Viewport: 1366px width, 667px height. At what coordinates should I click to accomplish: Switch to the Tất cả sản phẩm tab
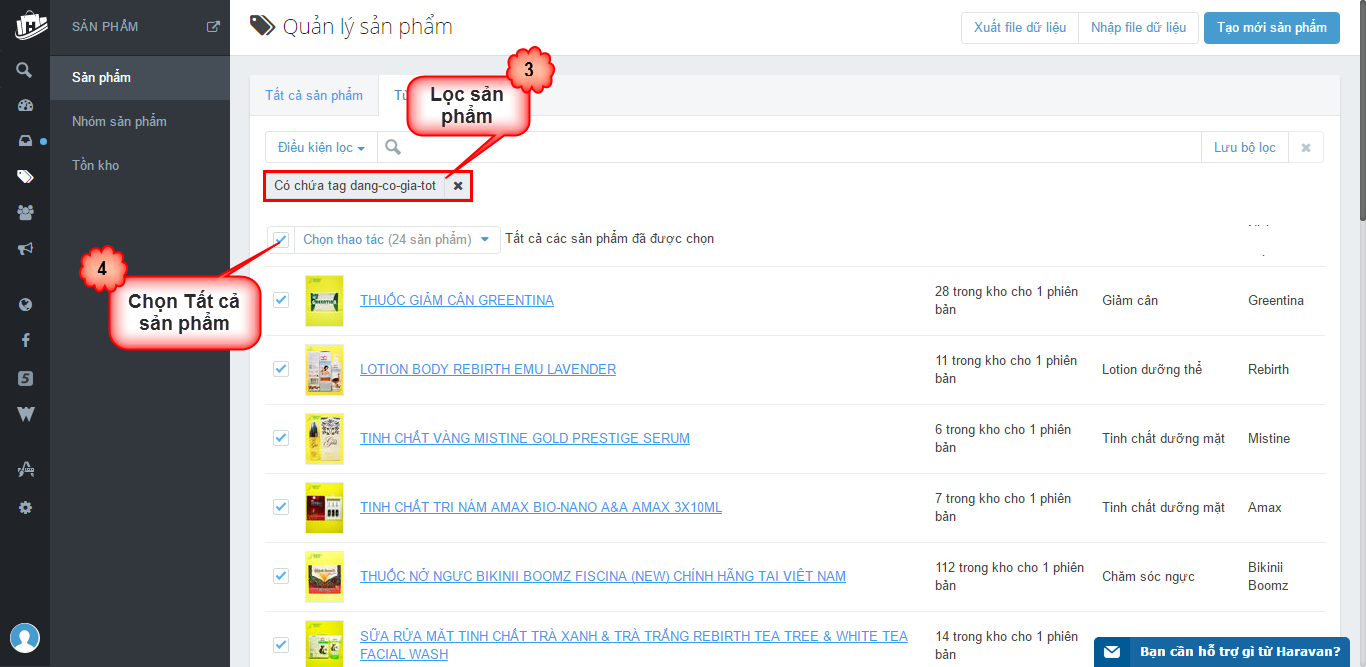coord(314,95)
